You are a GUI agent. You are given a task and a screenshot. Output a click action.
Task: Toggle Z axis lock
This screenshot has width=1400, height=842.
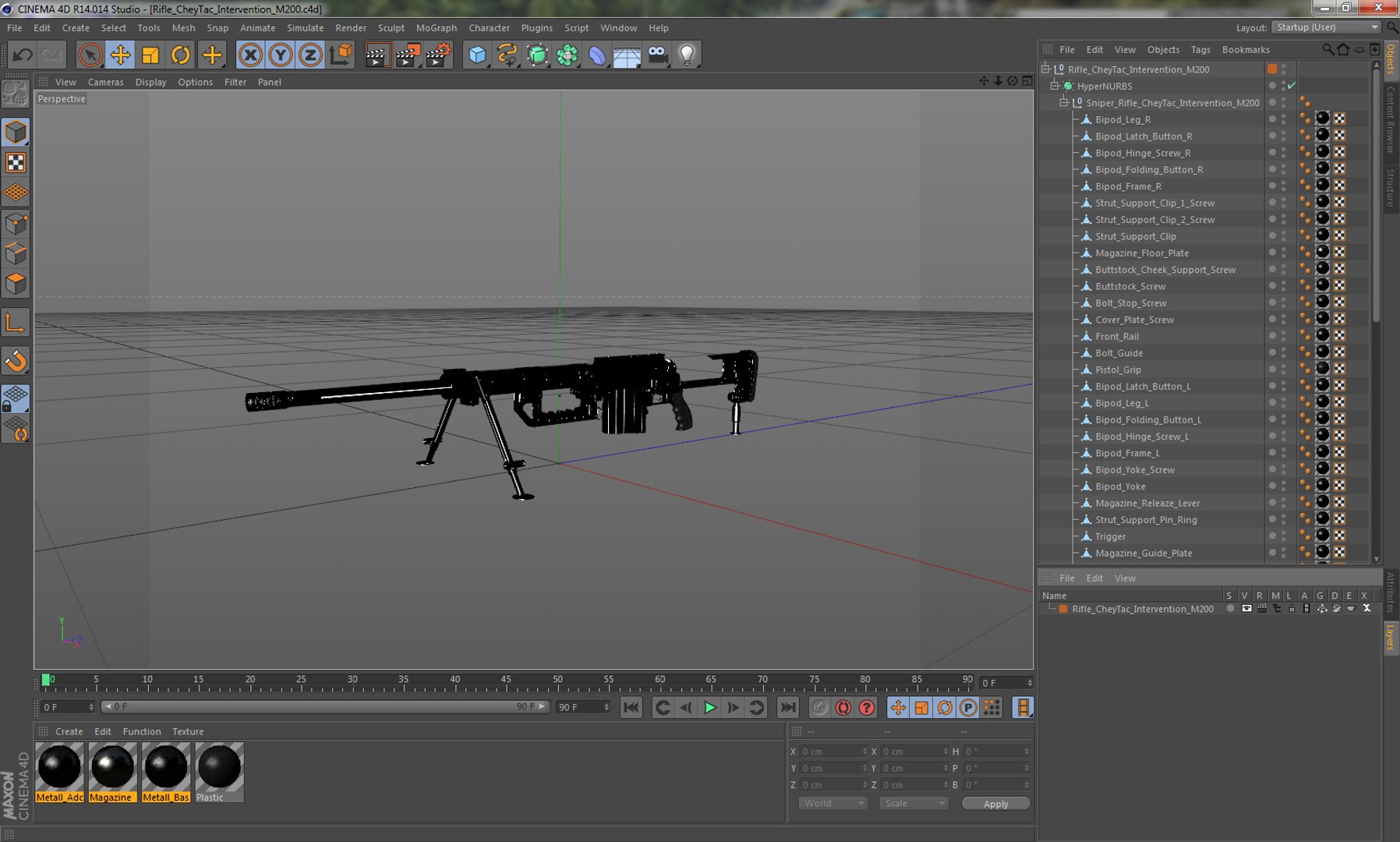click(310, 55)
